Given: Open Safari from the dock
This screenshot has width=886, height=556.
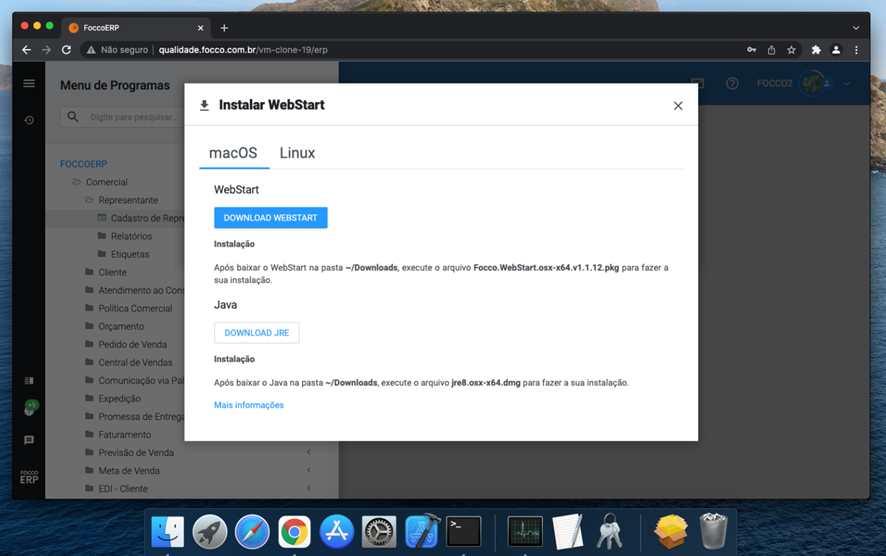Looking at the screenshot, I should coord(252,532).
